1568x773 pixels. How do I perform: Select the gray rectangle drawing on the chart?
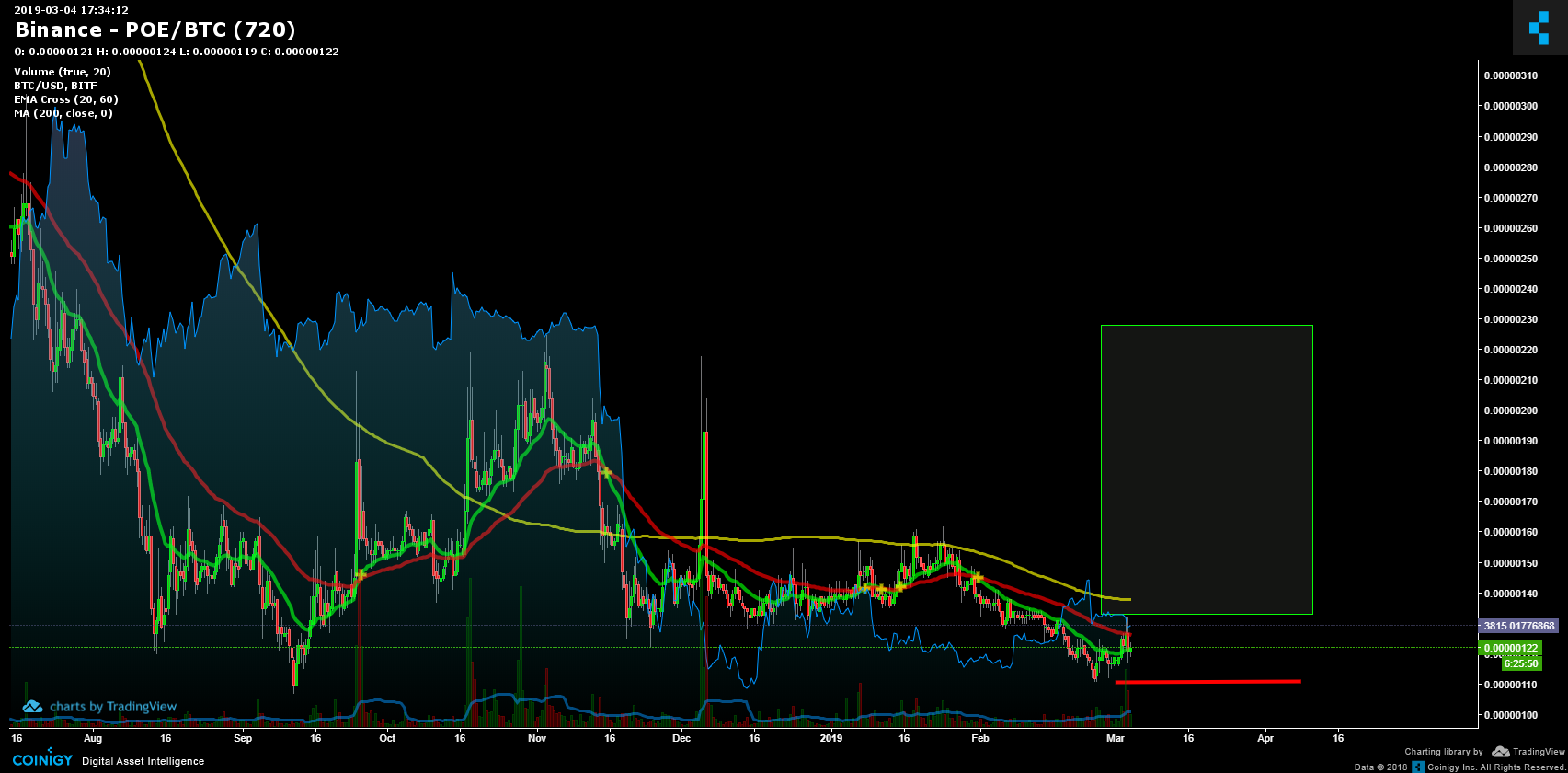click(1207, 469)
